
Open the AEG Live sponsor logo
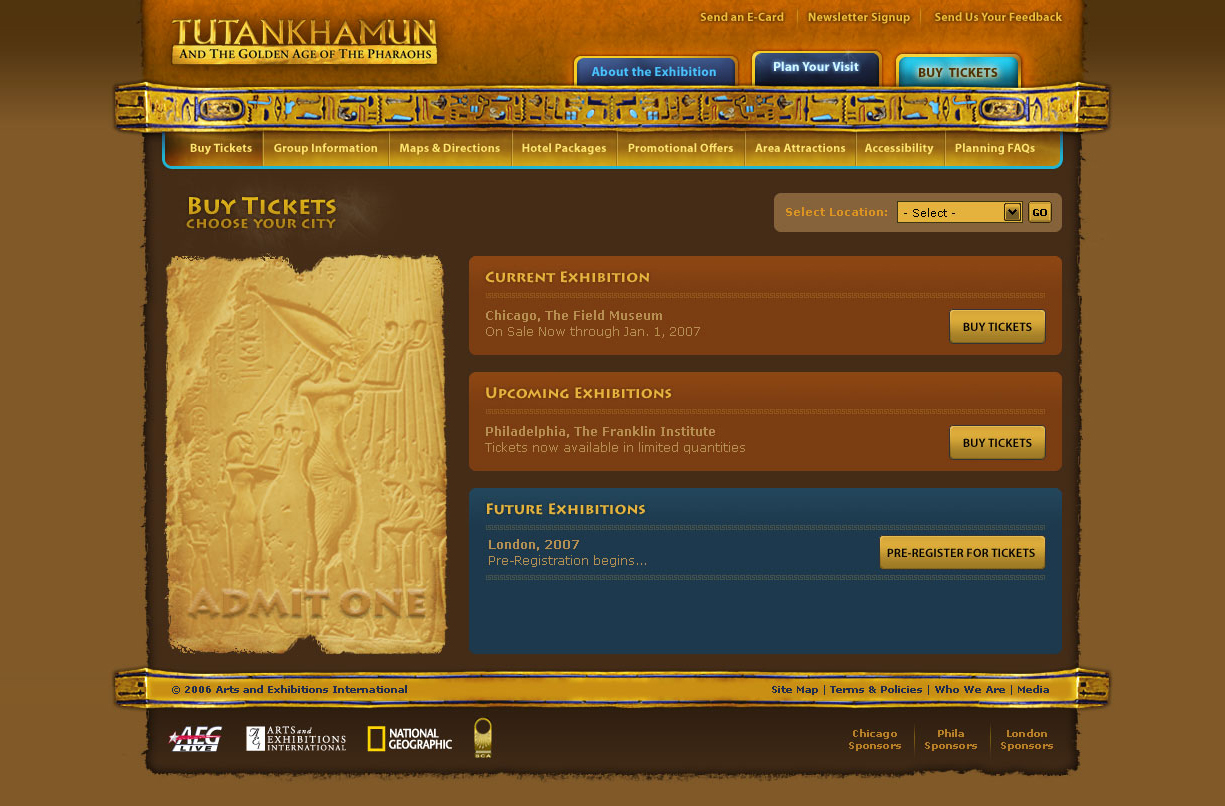coord(195,739)
